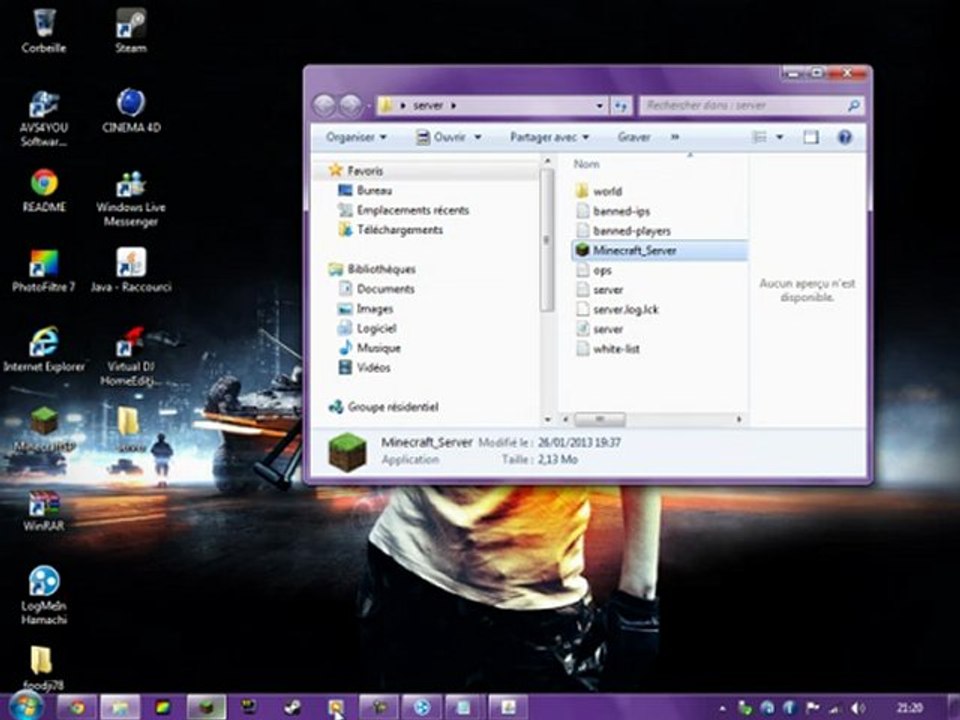This screenshot has height=720, width=960.
Task: Open the Explorer help question mark
Action: [x=845, y=137]
